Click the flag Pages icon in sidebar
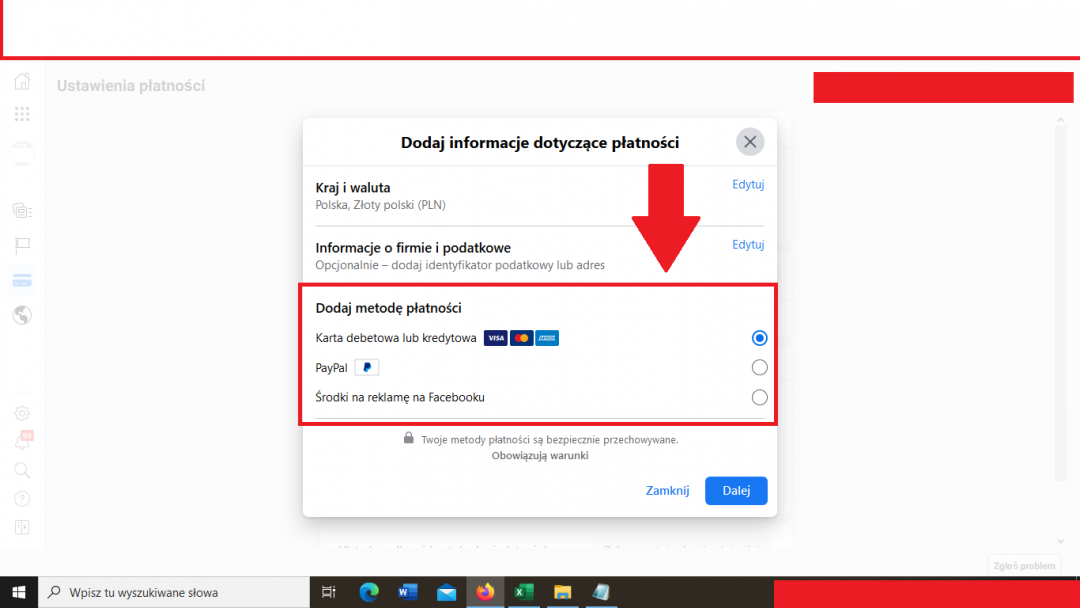 [22, 245]
